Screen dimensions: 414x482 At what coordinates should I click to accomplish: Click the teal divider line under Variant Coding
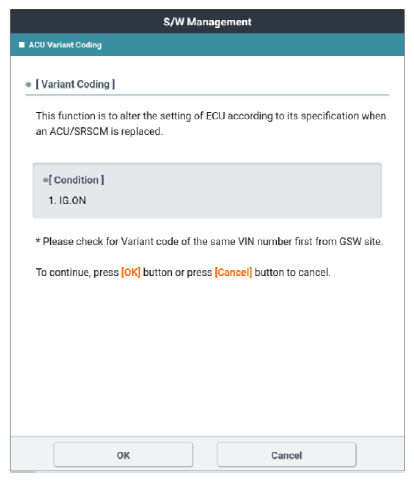(x=207, y=95)
